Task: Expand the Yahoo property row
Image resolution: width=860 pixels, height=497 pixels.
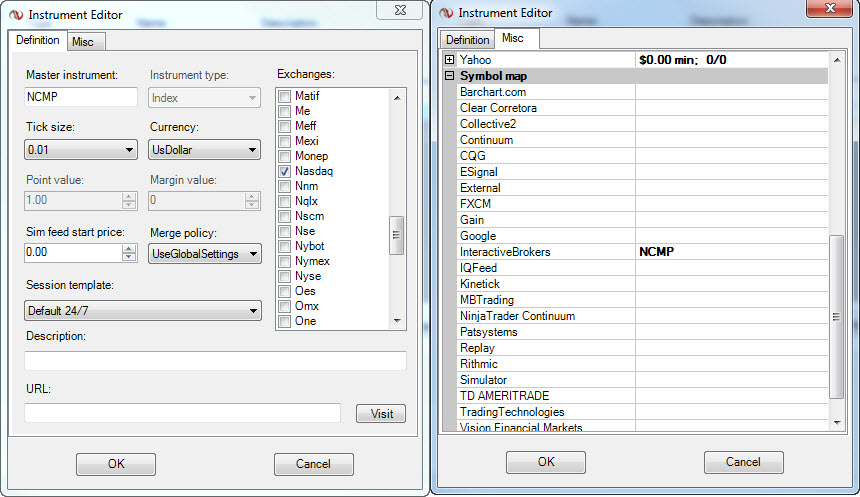Action: coord(450,60)
